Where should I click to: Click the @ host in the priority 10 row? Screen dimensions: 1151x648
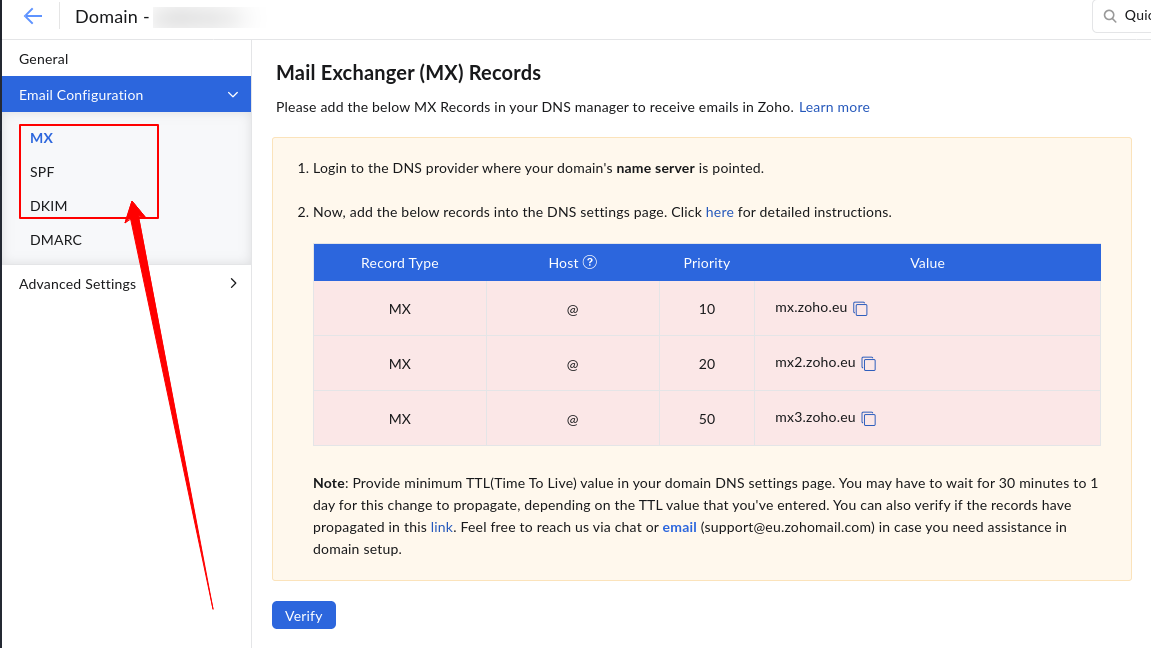573,310
